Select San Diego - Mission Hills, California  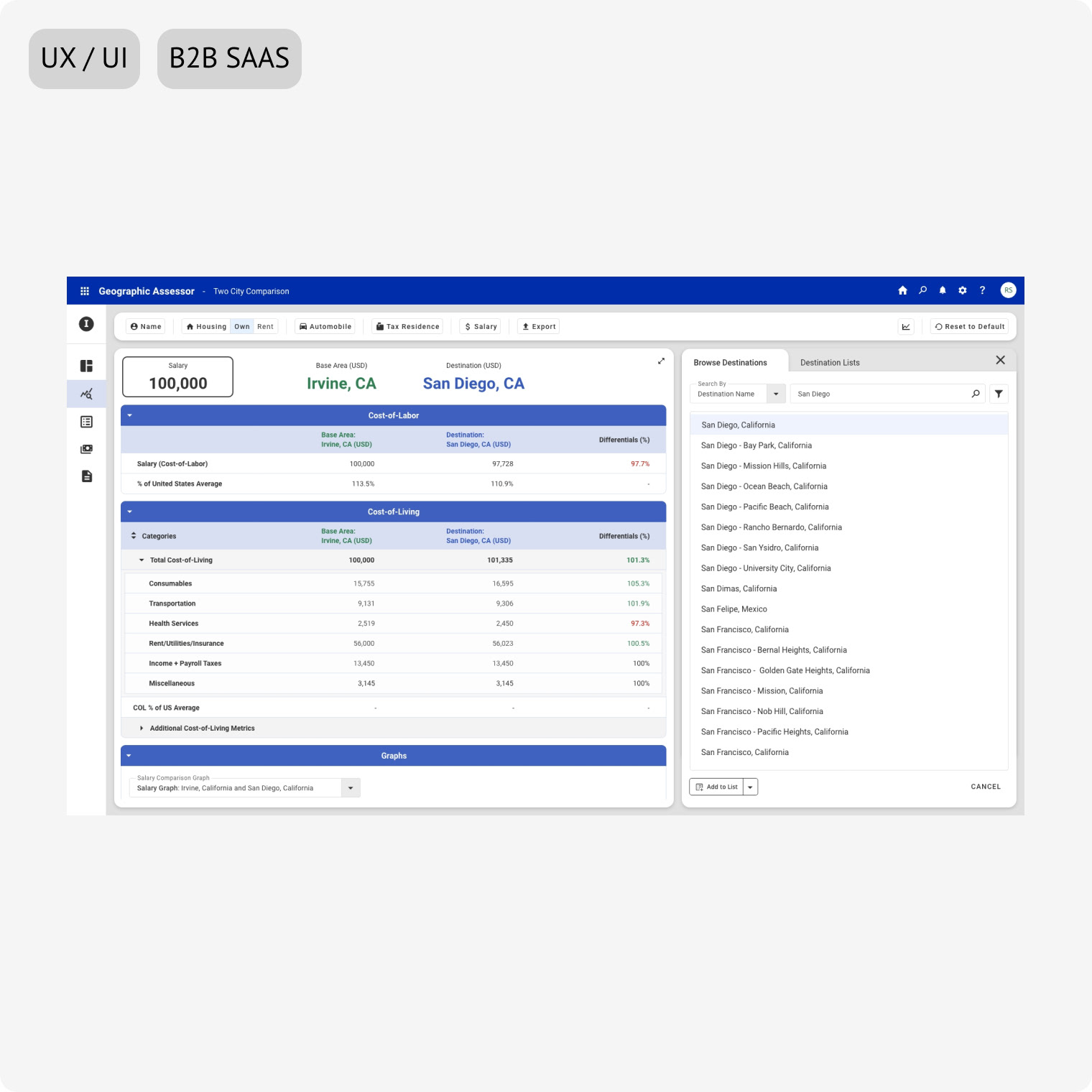click(x=849, y=466)
